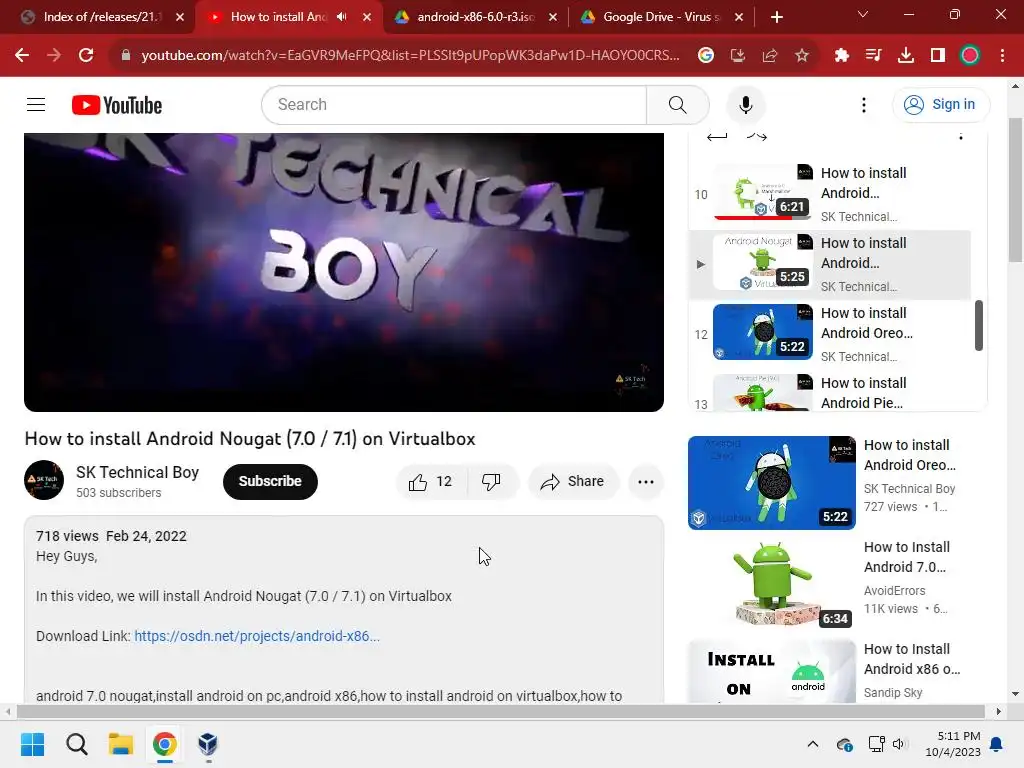The height and width of the screenshot is (768, 1024).
Task: Click the video player area
Action: [x=344, y=272]
